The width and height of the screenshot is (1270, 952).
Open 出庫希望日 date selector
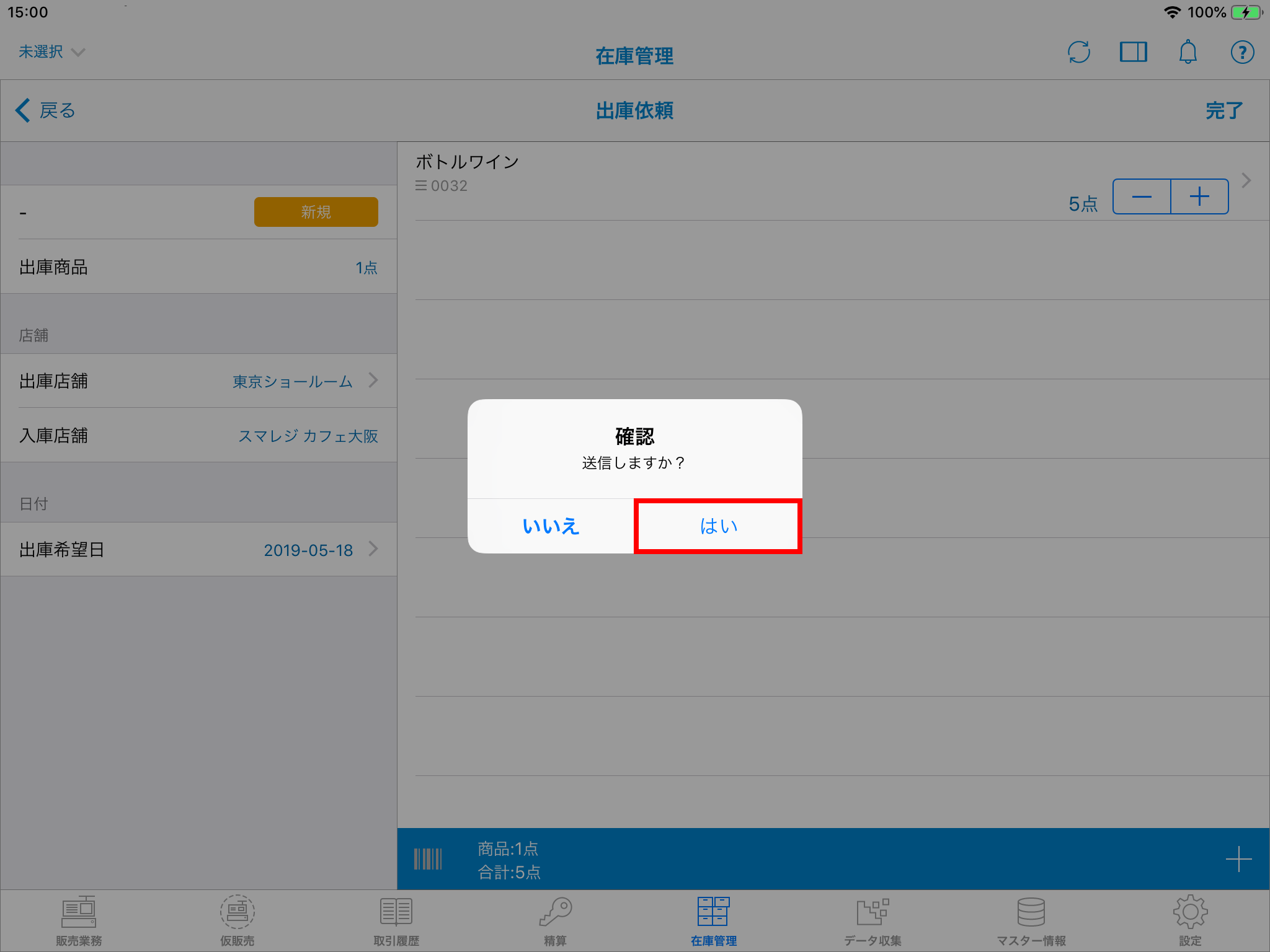click(198, 550)
